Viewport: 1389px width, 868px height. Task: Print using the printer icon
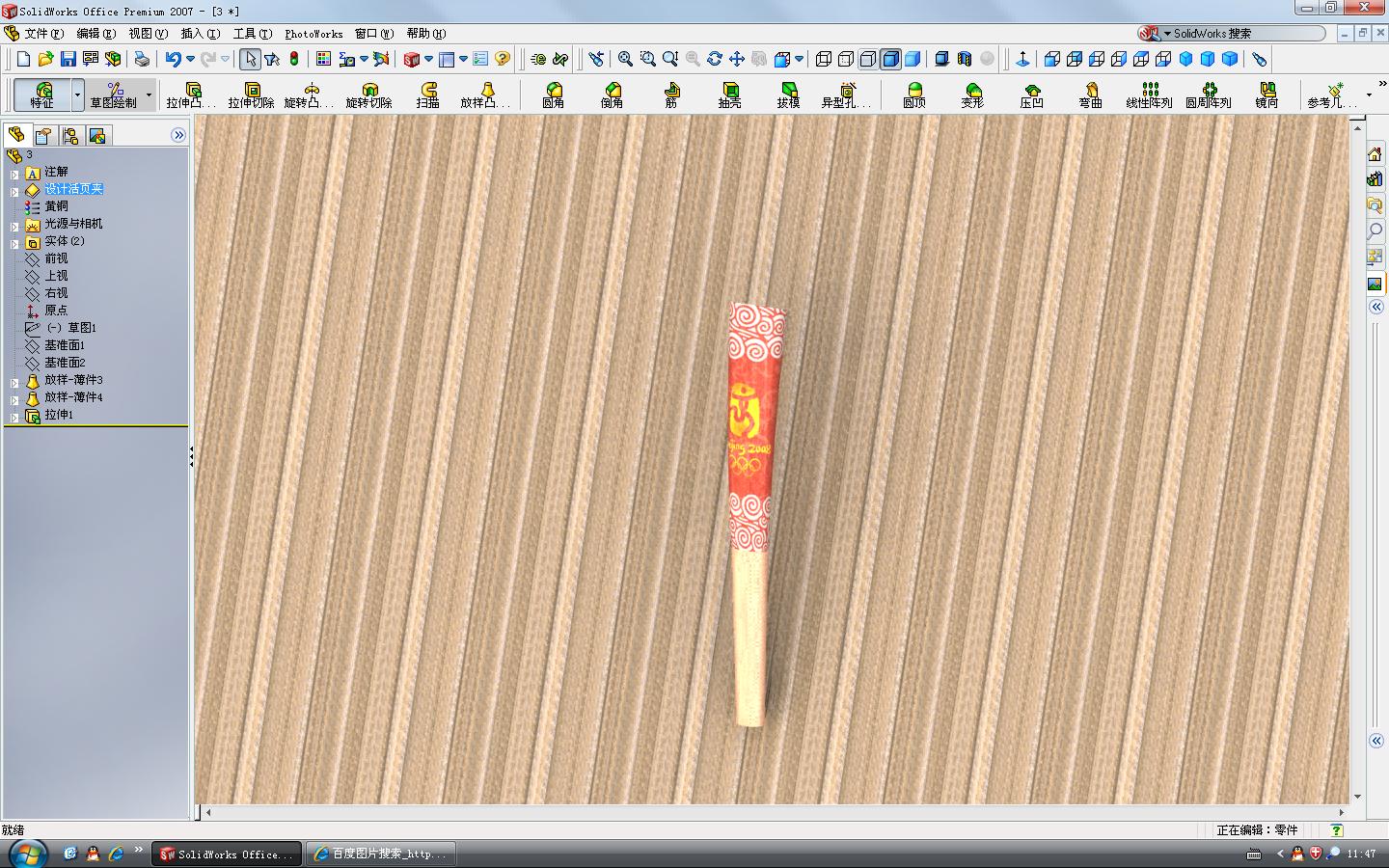coord(142,59)
